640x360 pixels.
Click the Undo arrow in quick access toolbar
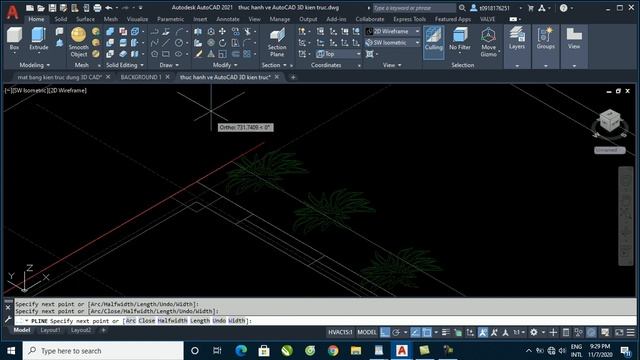[x=109, y=8]
